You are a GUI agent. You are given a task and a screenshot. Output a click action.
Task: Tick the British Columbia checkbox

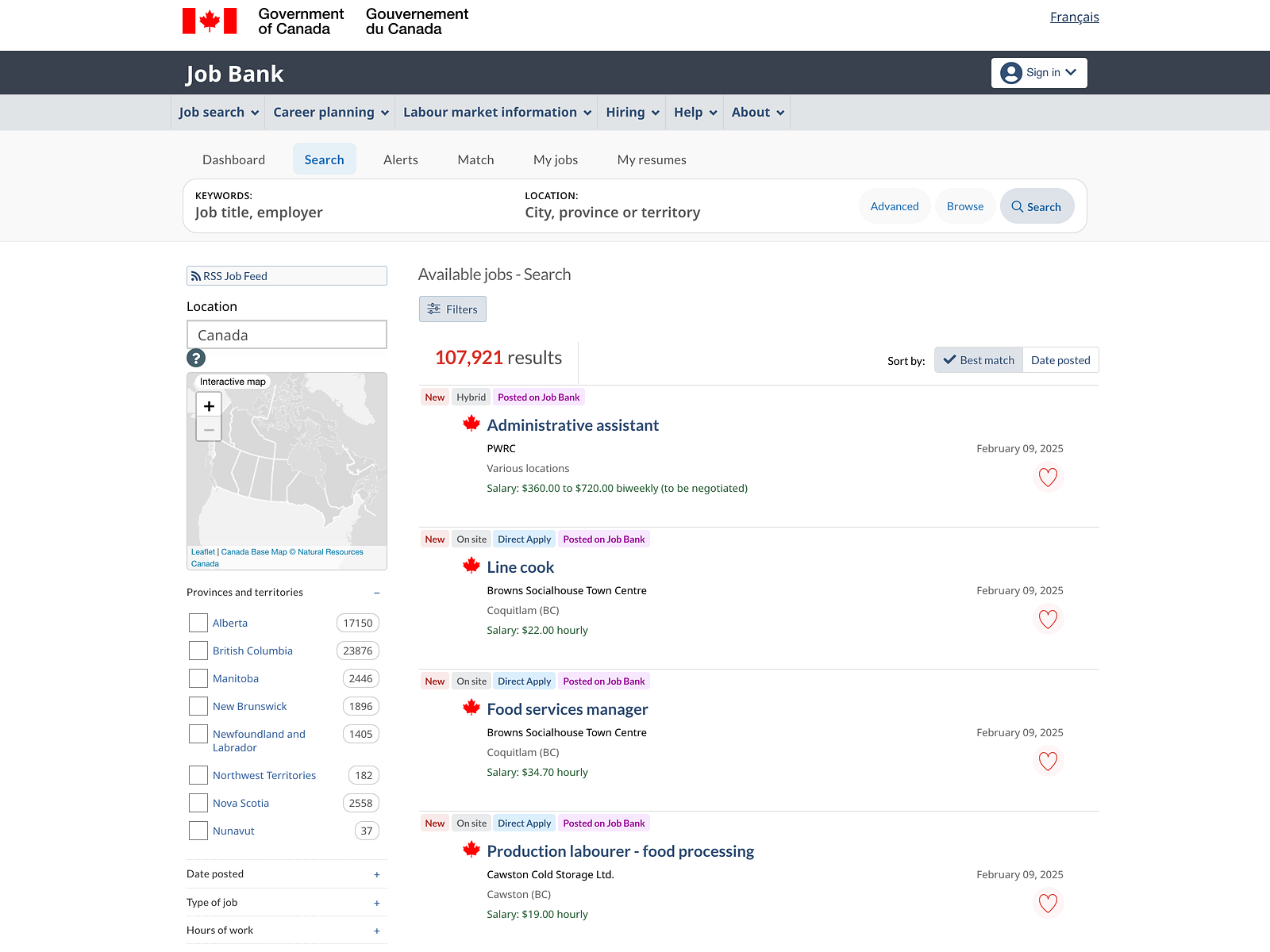coord(198,651)
